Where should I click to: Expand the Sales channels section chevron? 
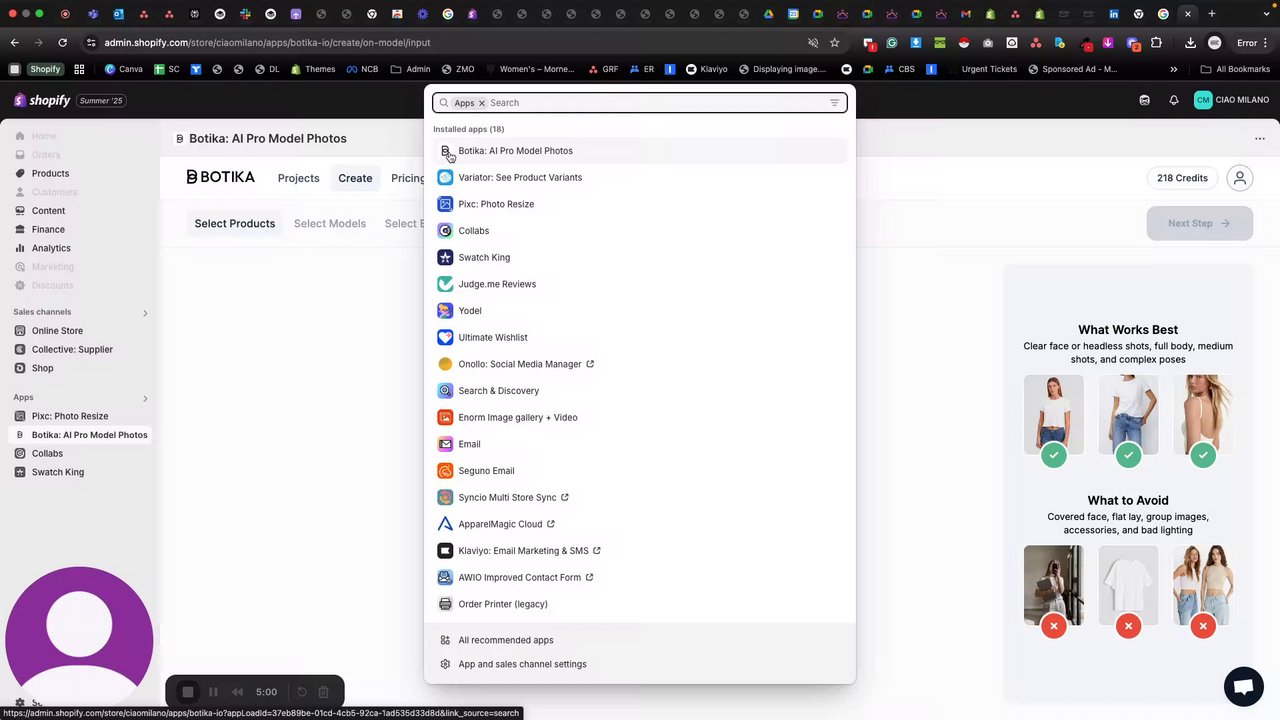tap(144, 313)
